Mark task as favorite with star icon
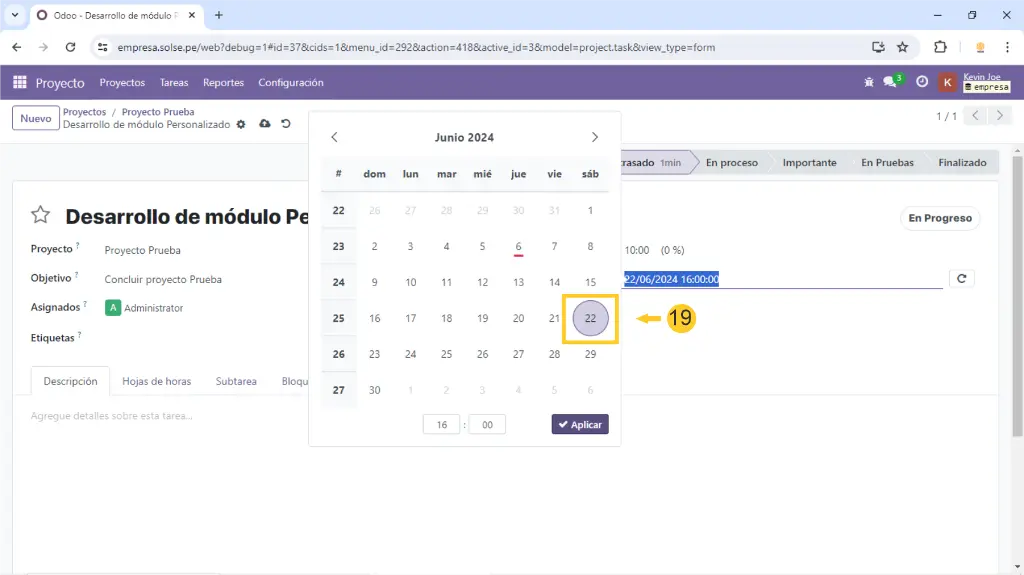 click(40, 216)
